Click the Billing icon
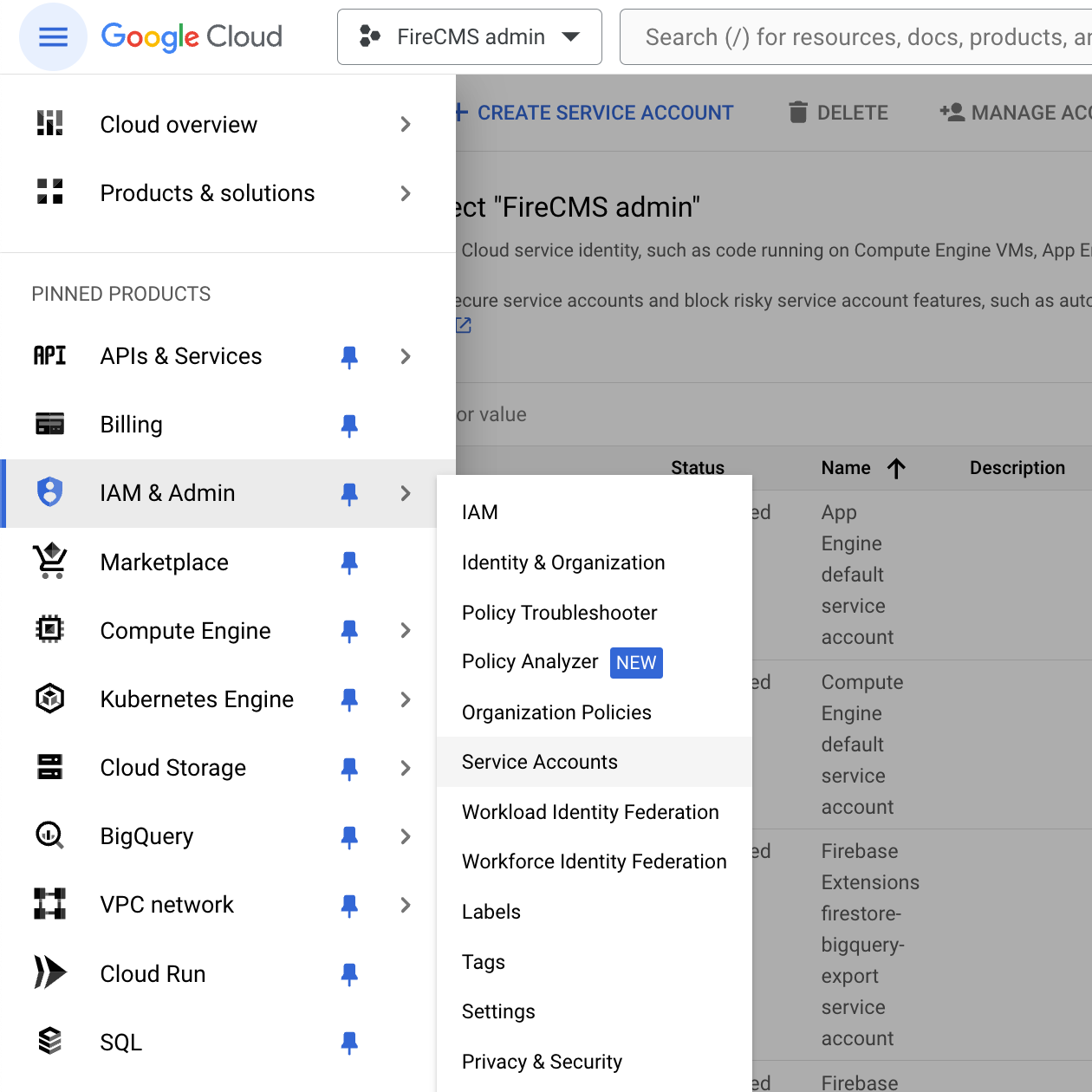This screenshot has height=1092, width=1092. point(49,424)
